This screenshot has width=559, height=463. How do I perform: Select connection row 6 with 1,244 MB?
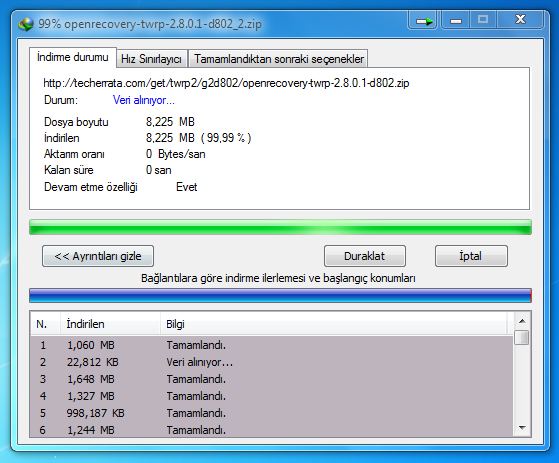pos(272,429)
